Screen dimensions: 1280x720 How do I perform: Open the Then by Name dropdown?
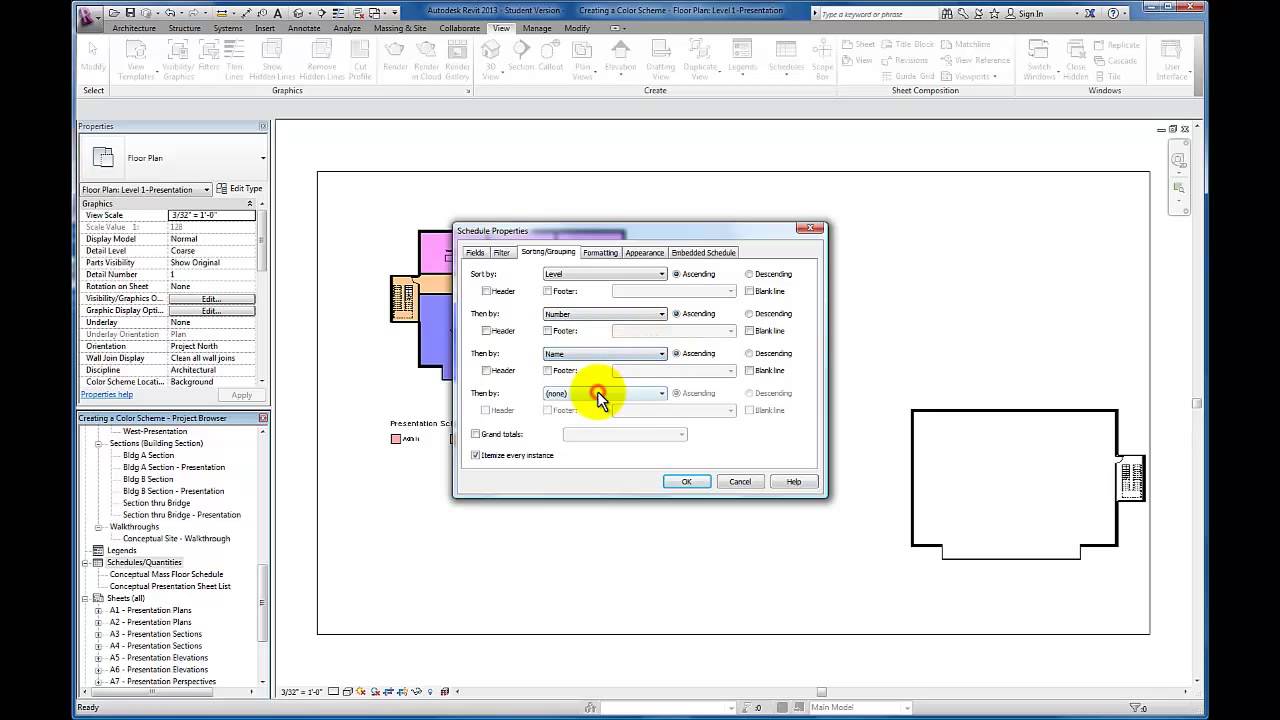604,353
